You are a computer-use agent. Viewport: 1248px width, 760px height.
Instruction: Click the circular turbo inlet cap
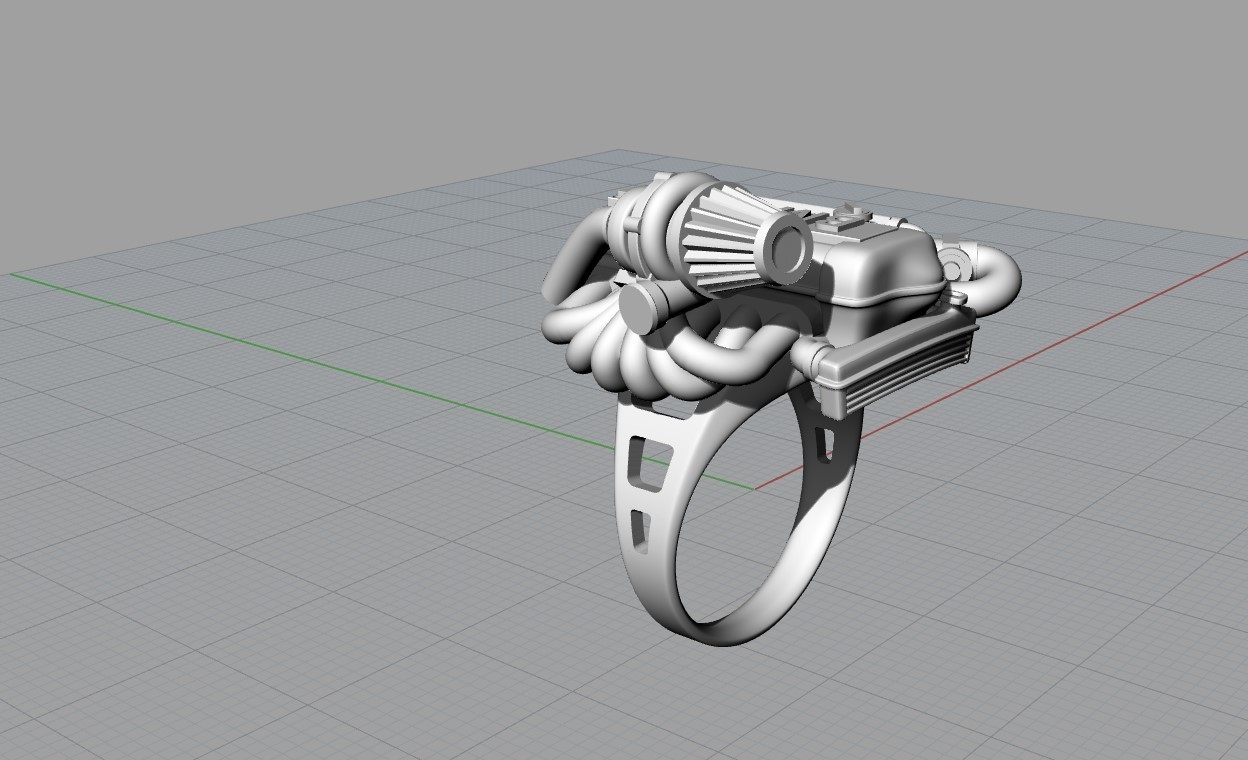click(786, 250)
